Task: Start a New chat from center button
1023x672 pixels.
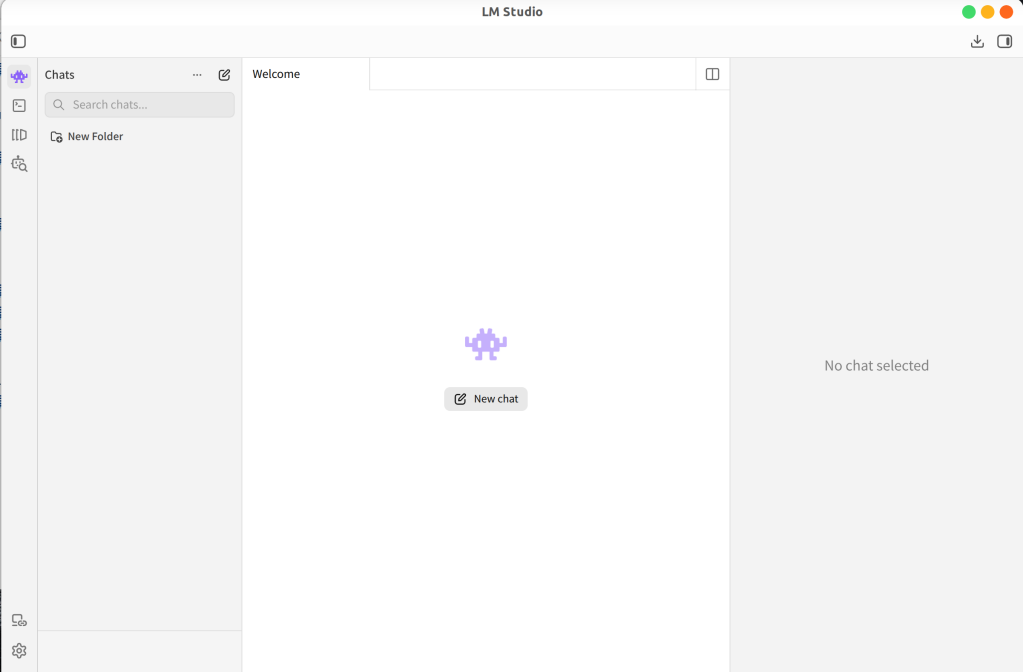Action: [486, 399]
